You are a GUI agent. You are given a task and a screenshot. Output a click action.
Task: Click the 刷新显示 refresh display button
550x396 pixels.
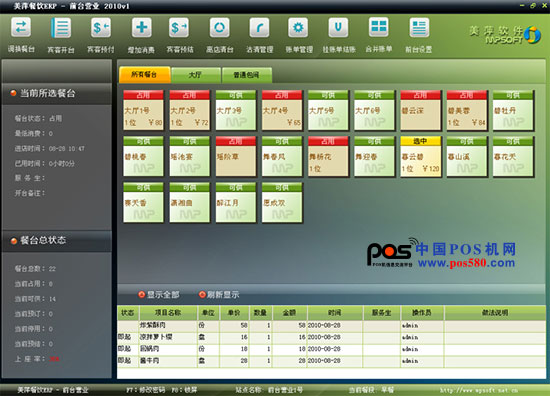point(219,295)
